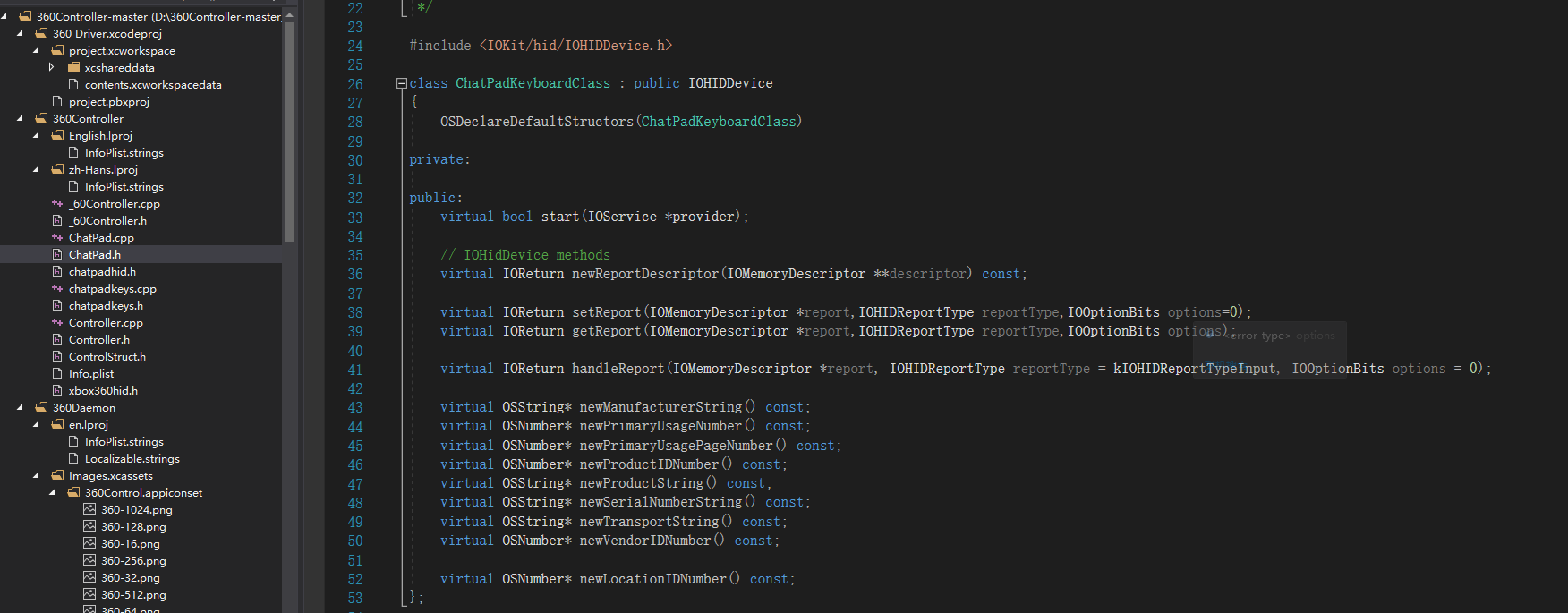Collapse the Images.xcassets folder

[x=36, y=476]
